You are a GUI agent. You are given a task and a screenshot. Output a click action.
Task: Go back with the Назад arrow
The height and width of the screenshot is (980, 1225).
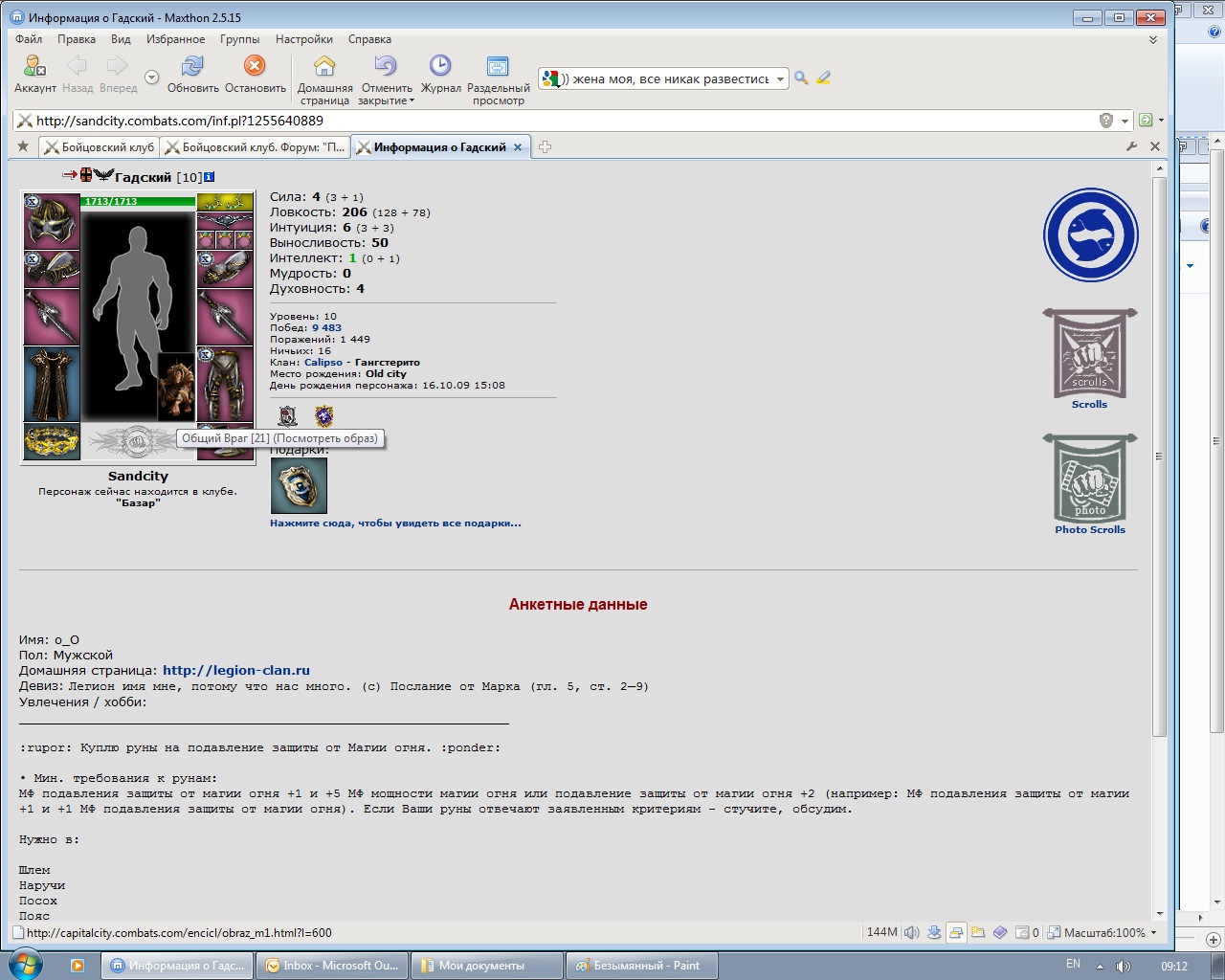[77, 66]
